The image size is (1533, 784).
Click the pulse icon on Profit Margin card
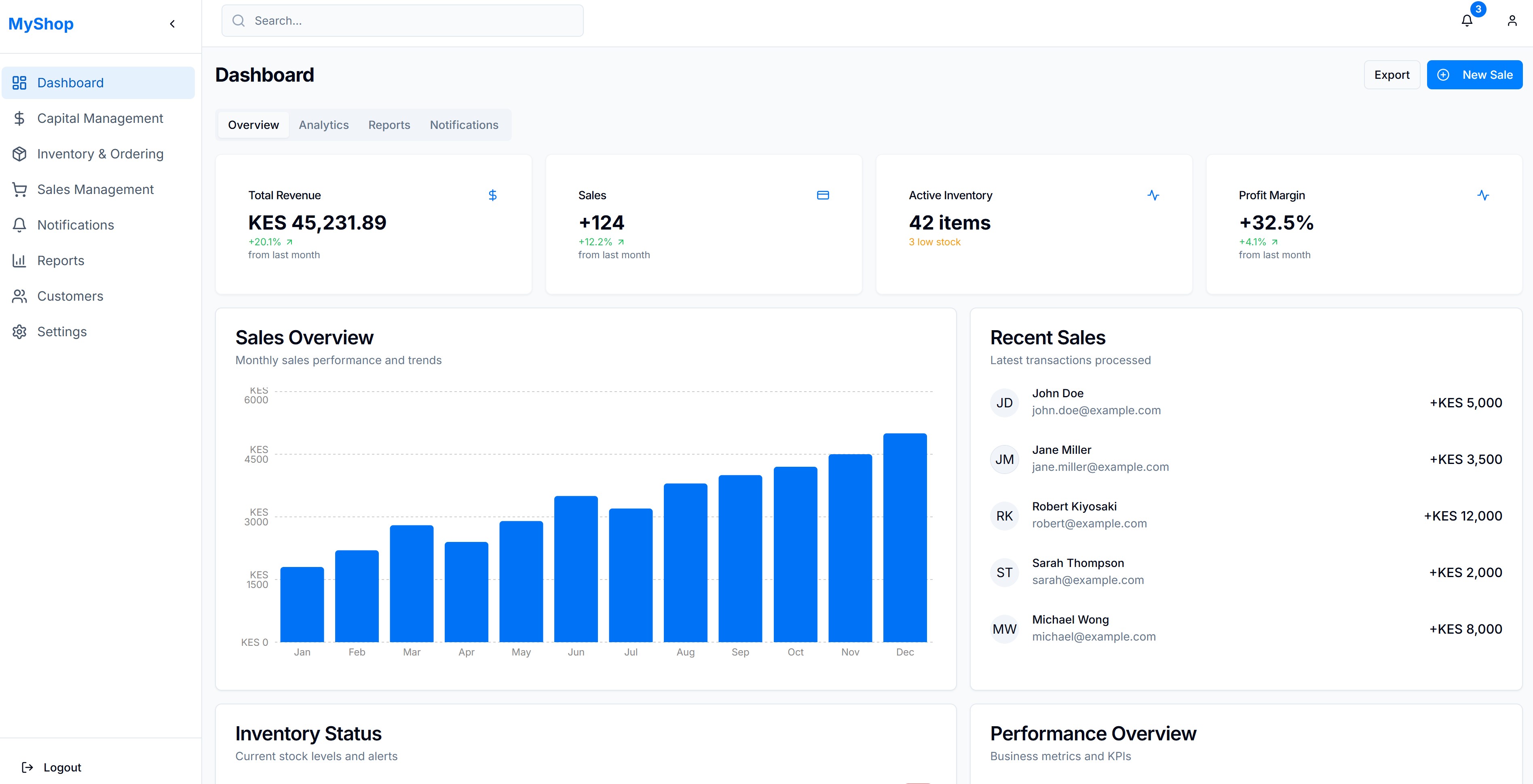click(1483, 195)
